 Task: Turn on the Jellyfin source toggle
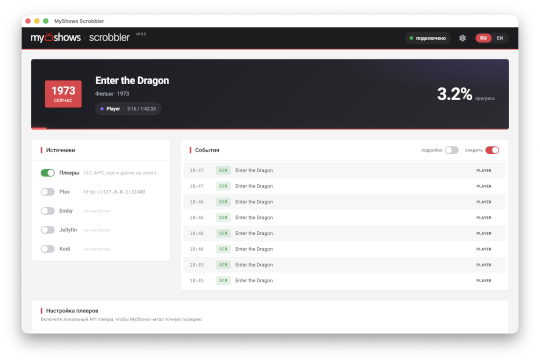click(x=48, y=230)
